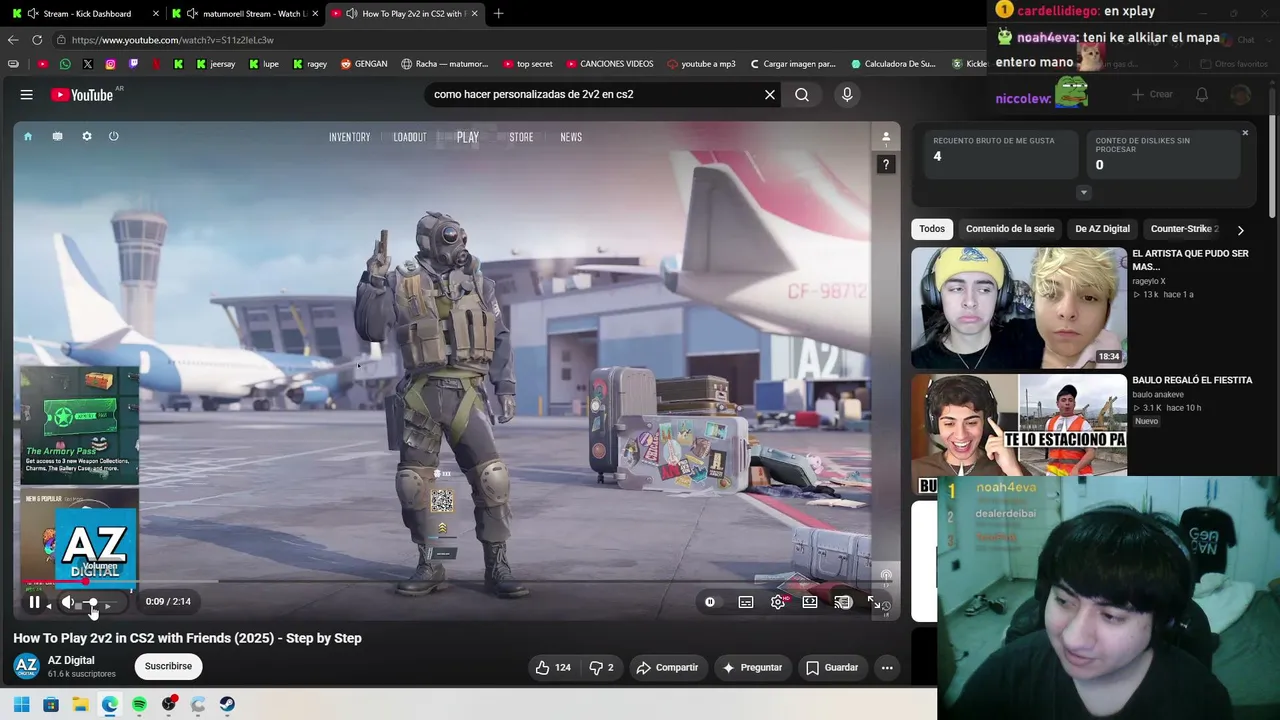Open the 'EL ARTISTA QUE PUDO SER MAS' thumbnail

click(1019, 308)
